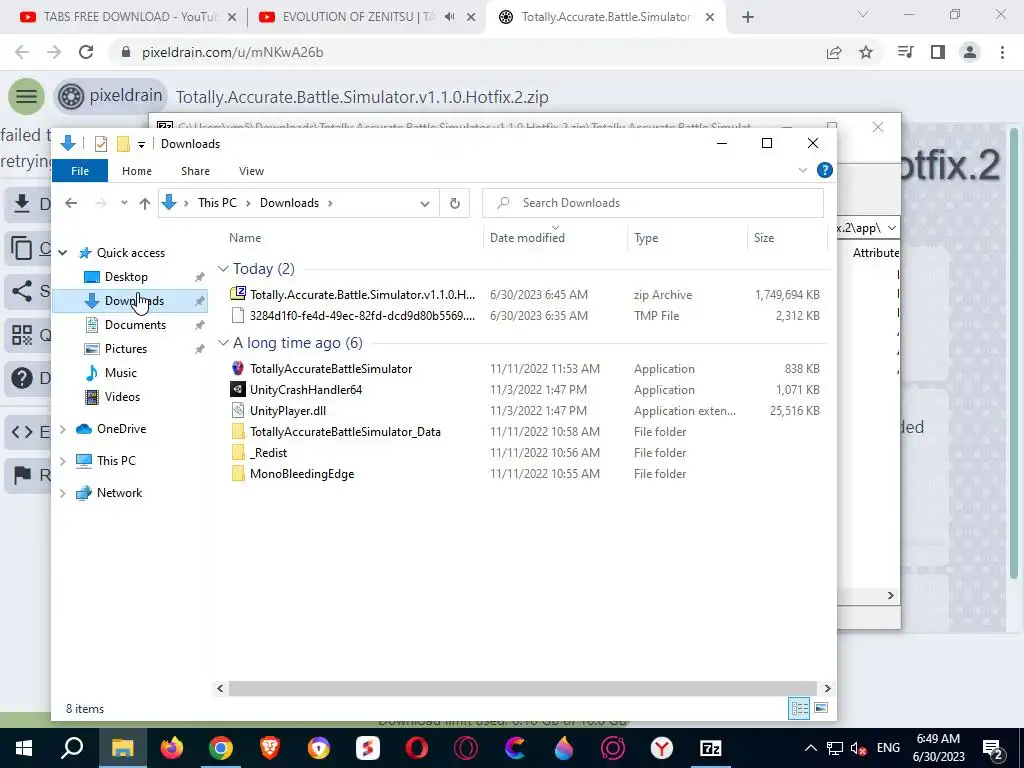Open the Share ribbon tab
Screen dimensions: 1024x768
coord(195,171)
